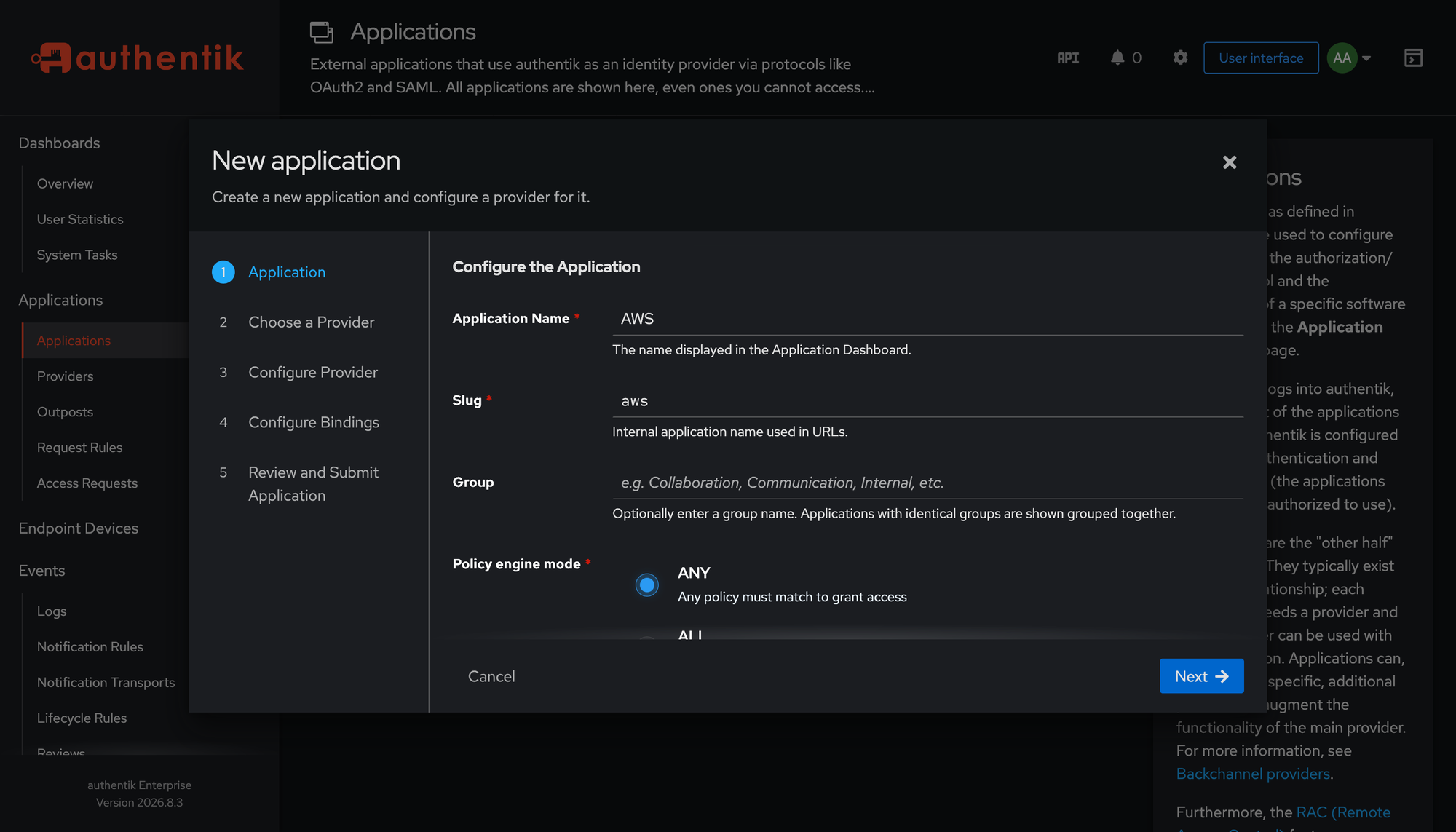Open Overview in the sidebar

[65, 184]
